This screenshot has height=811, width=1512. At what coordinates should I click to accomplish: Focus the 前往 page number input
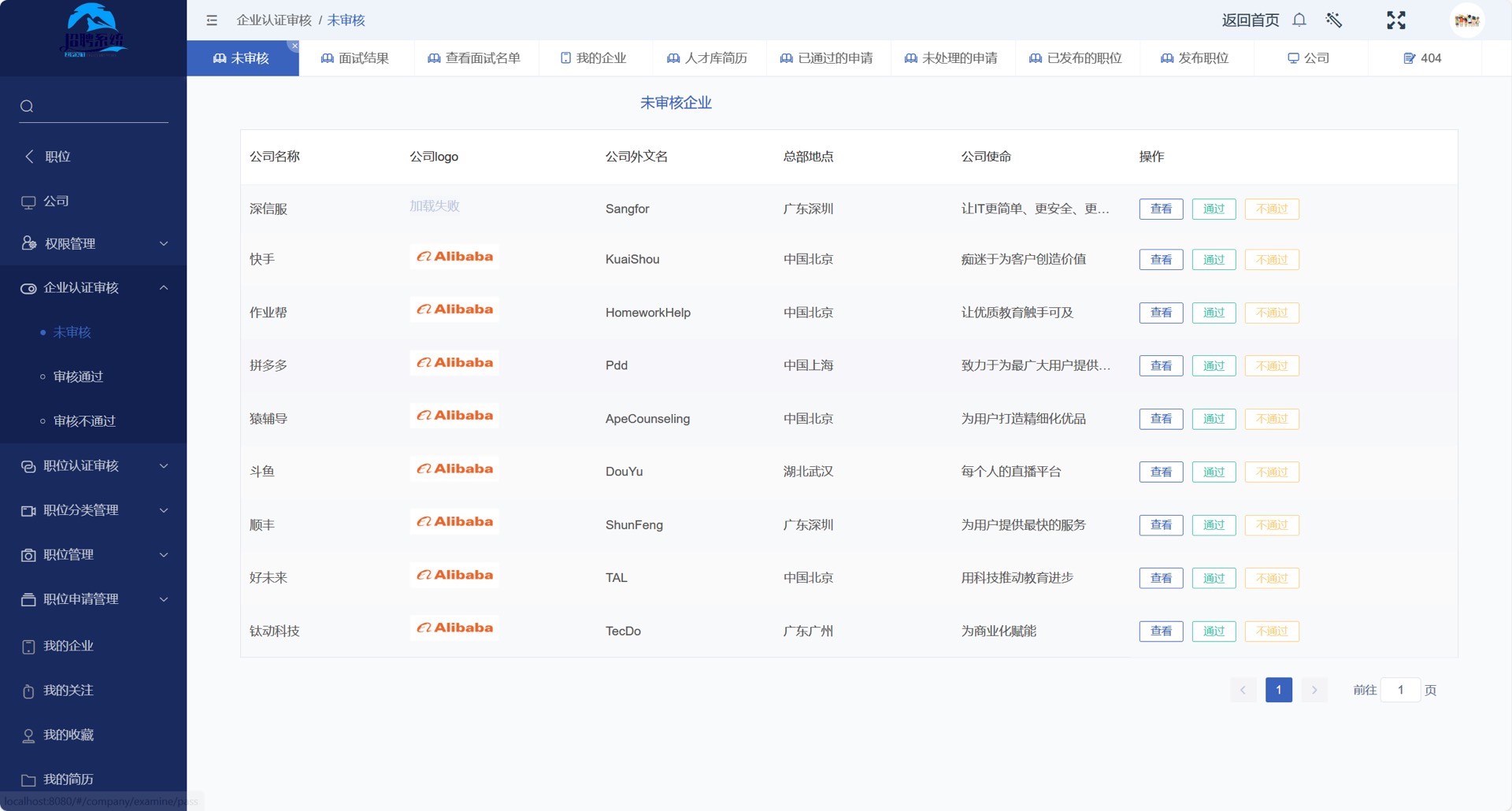click(1400, 691)
